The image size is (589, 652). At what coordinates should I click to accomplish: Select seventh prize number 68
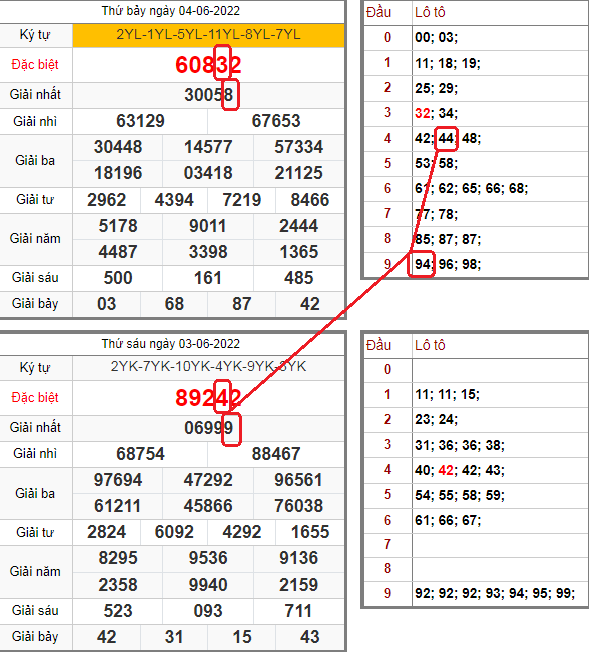[x=174, y=304]
